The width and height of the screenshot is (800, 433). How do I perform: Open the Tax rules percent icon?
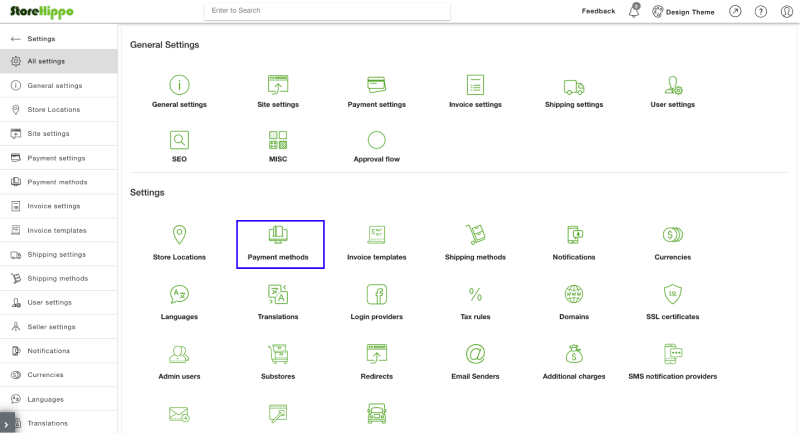coord(475,294)
